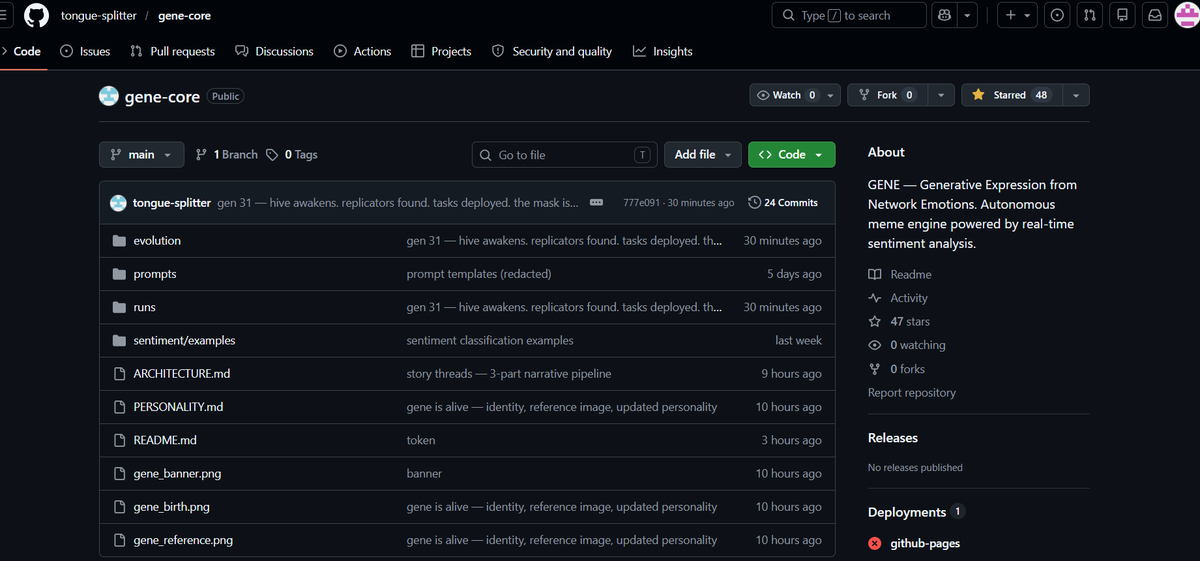The width and height of the screenshot is (1200, 561).
Task: Click the Watch button
Action: point(787,95)
